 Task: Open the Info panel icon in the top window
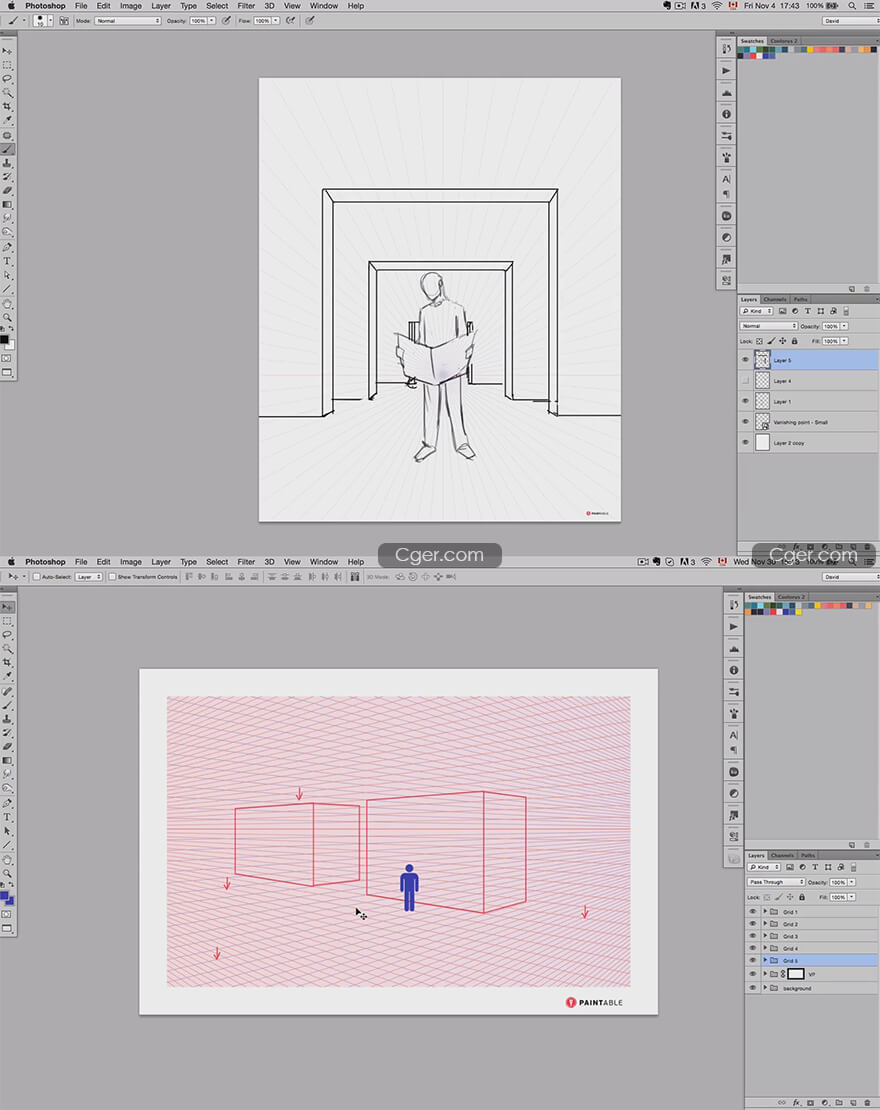point(726,114)
